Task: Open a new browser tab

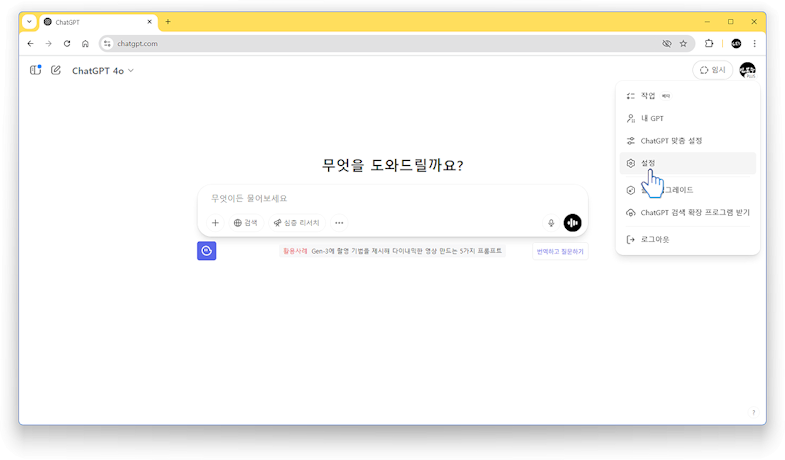Action: click(168, 22)
